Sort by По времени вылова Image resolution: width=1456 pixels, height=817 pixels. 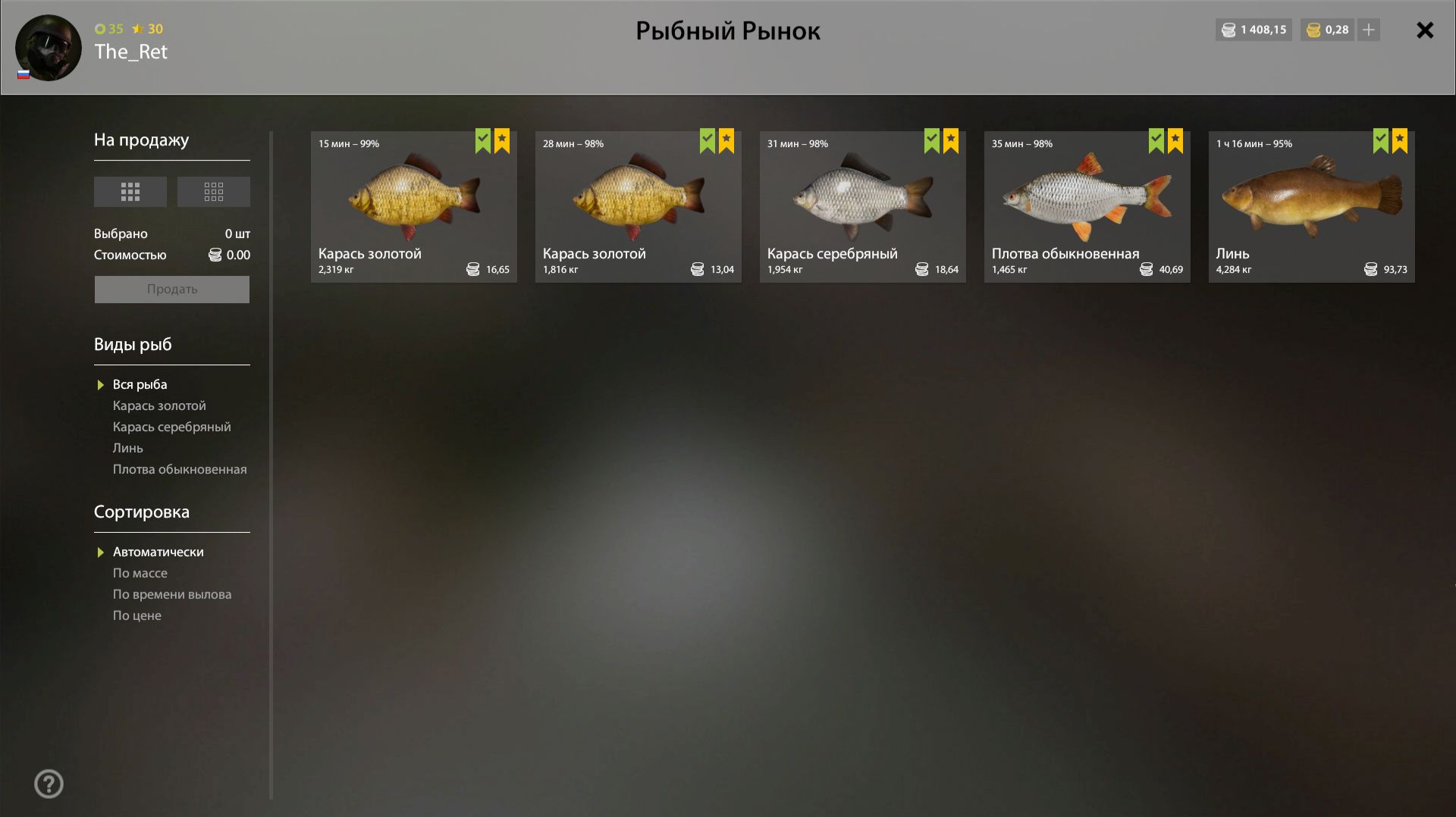tap(172, 594)
